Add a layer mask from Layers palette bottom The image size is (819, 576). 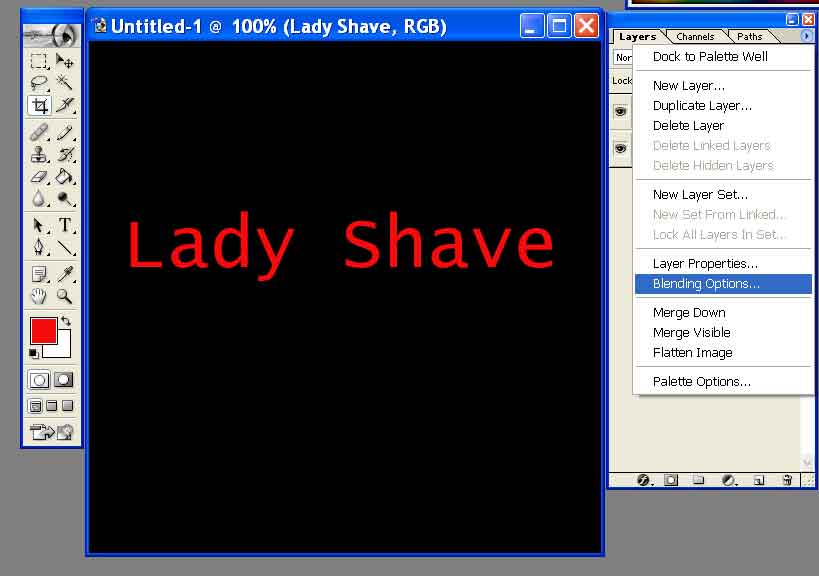click(x=671, y=480)
